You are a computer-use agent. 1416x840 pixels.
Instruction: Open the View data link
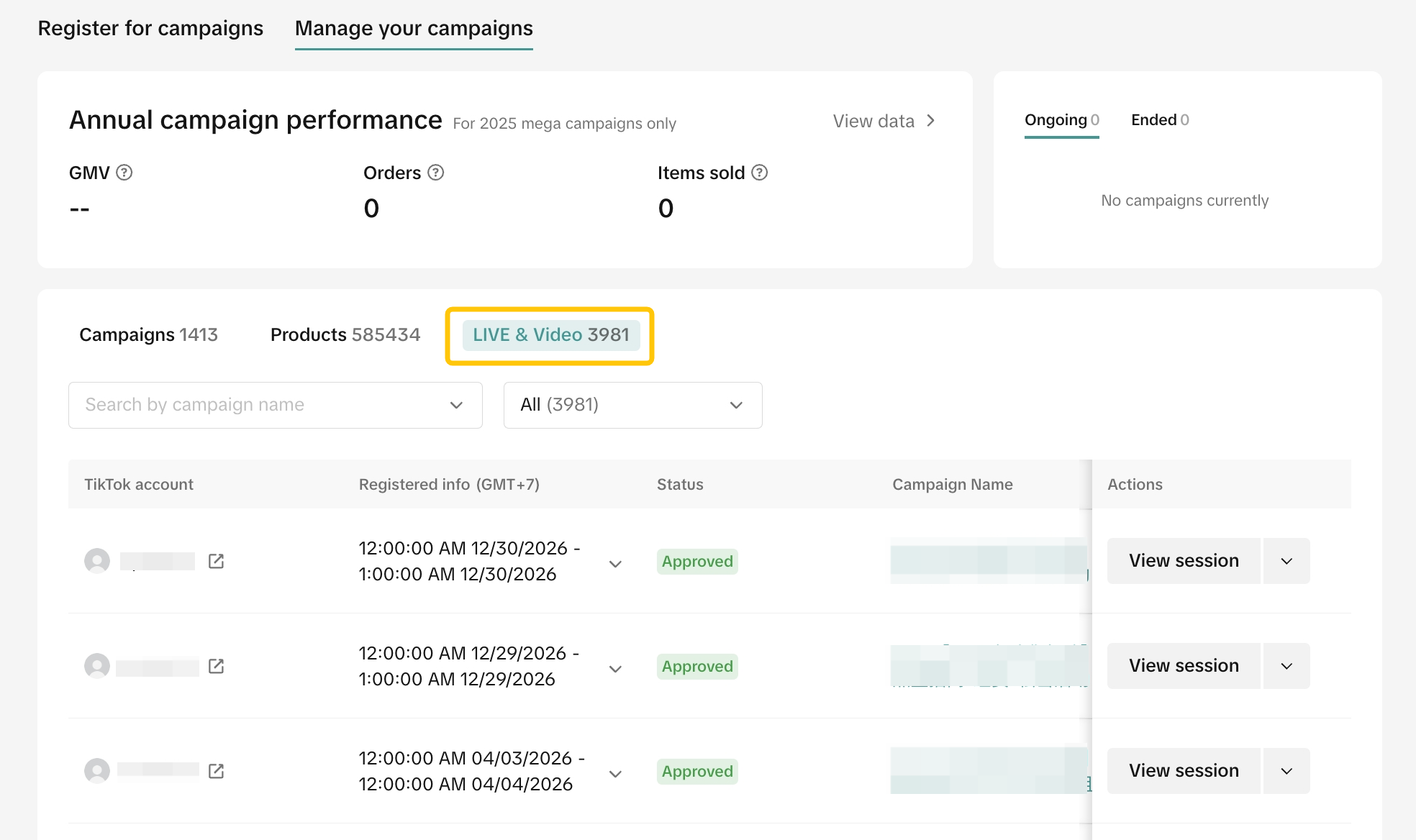tap(873, 121)
